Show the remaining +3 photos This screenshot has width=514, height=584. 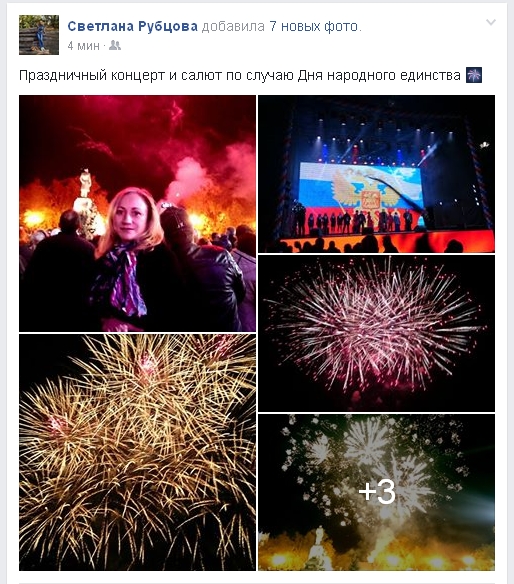tap(377, 492)
